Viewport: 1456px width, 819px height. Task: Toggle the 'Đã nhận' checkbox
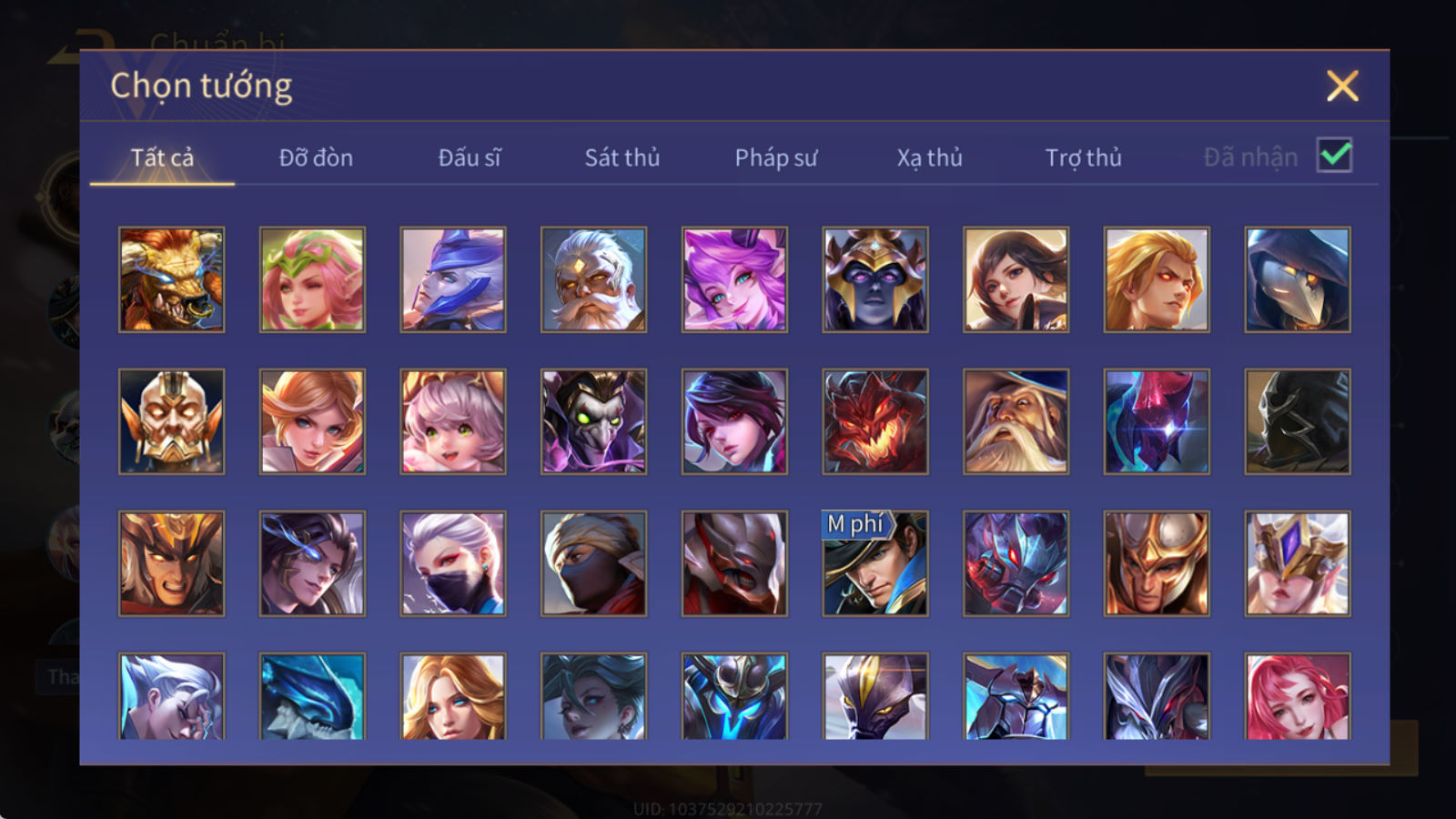click(x=1334, y=156)
